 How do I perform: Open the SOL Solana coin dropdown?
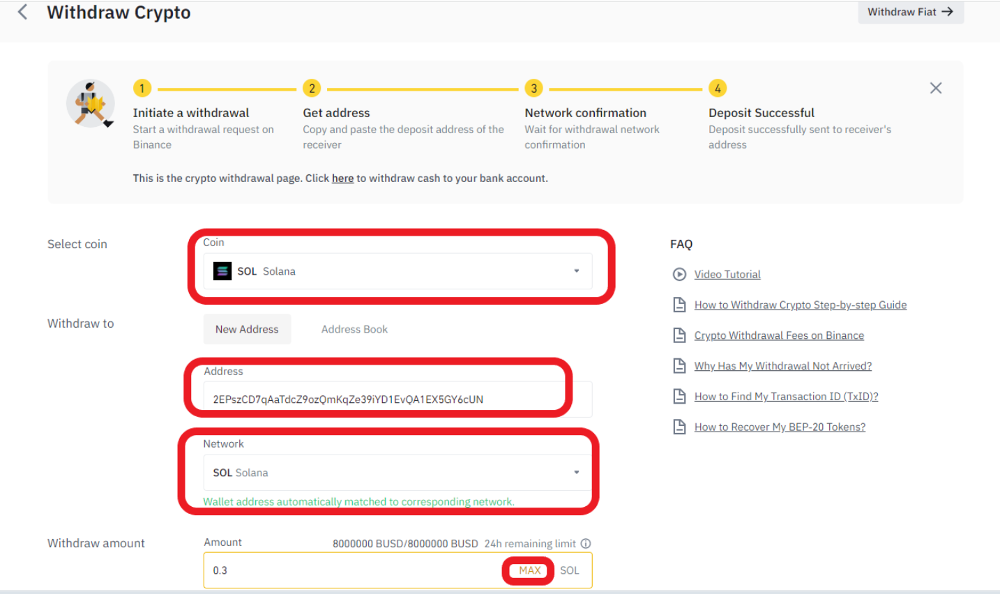coord(397,271)
